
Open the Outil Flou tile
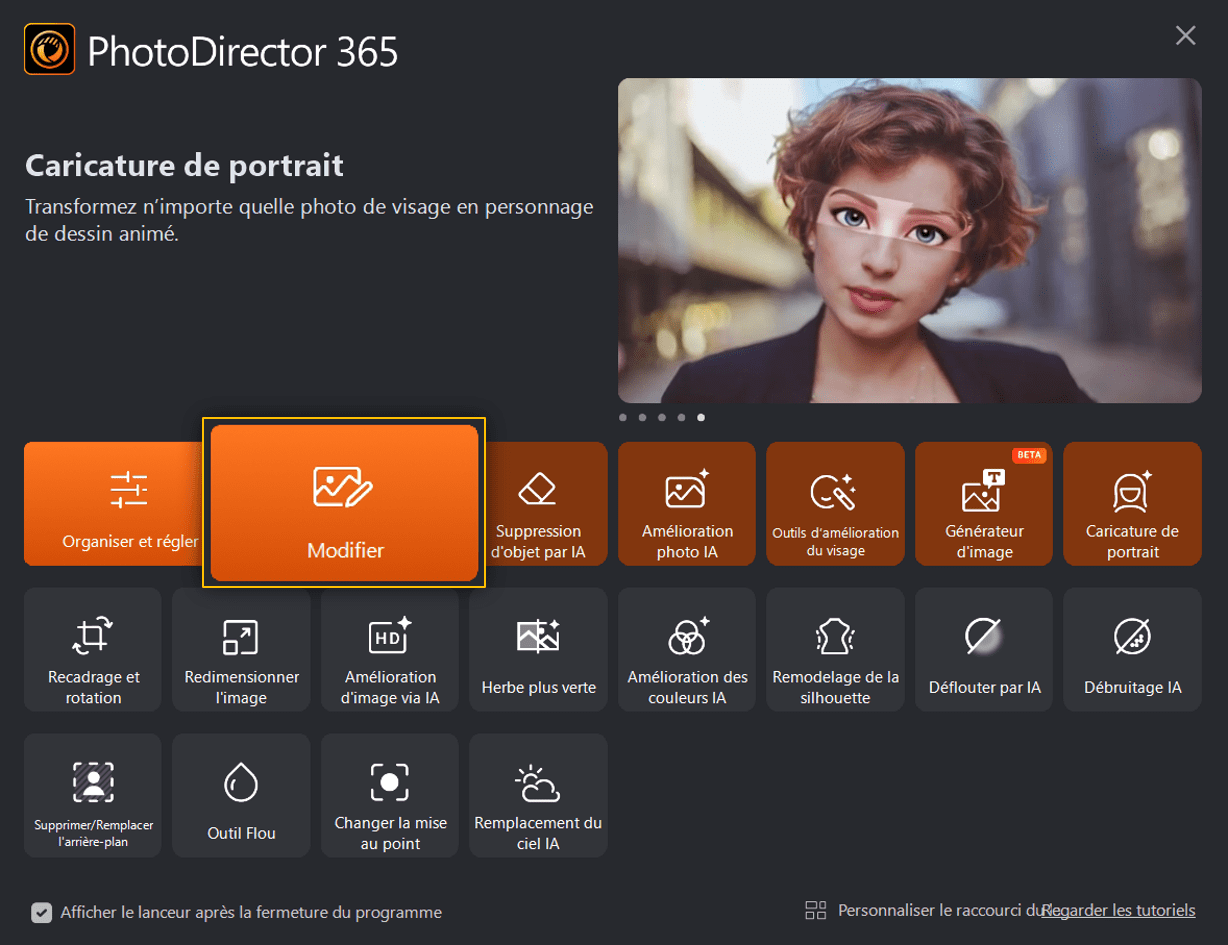click(x=241, y=796)
